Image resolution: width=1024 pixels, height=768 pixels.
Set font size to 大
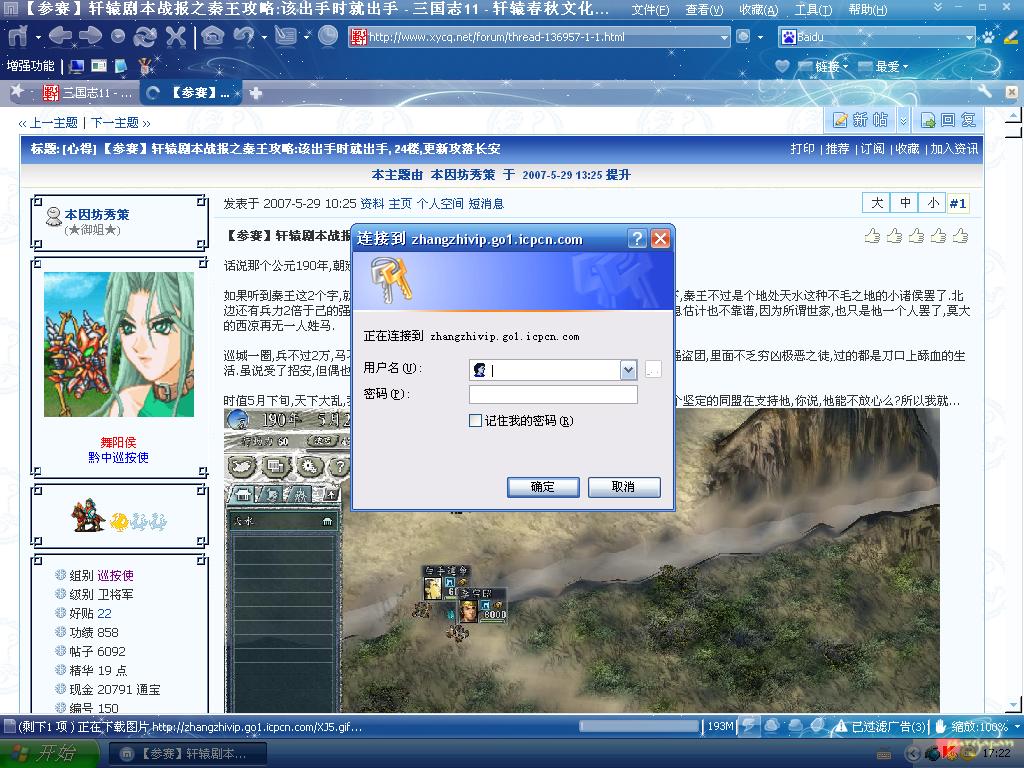[876, 203]
